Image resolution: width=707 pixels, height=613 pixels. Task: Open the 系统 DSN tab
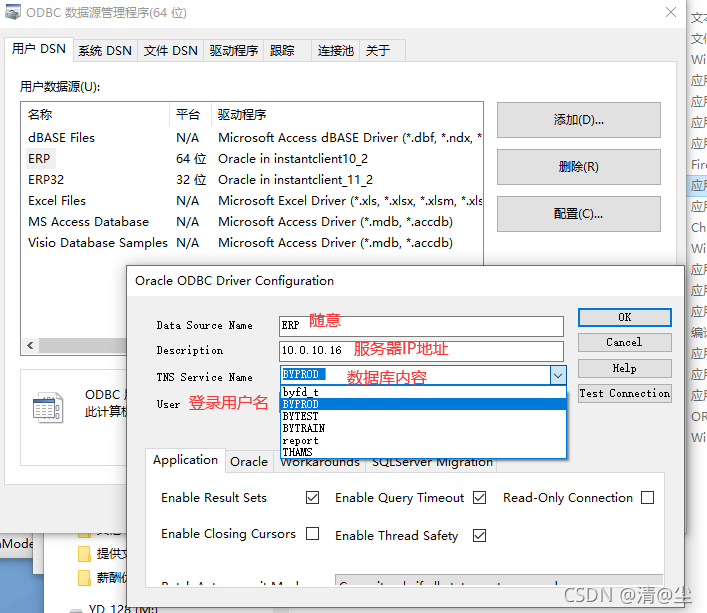point(105,50)
